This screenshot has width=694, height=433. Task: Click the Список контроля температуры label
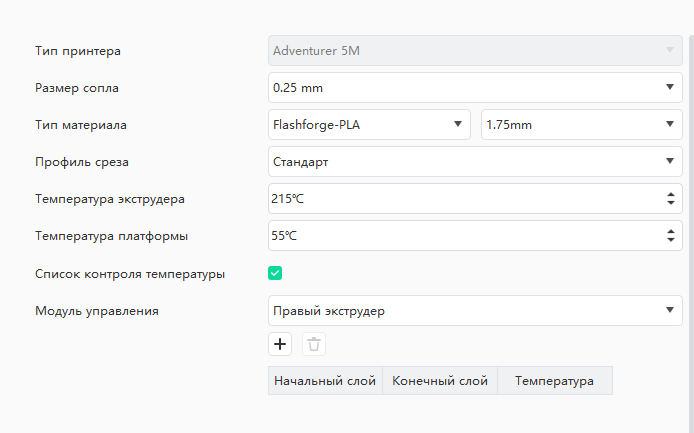click(130, 274)
